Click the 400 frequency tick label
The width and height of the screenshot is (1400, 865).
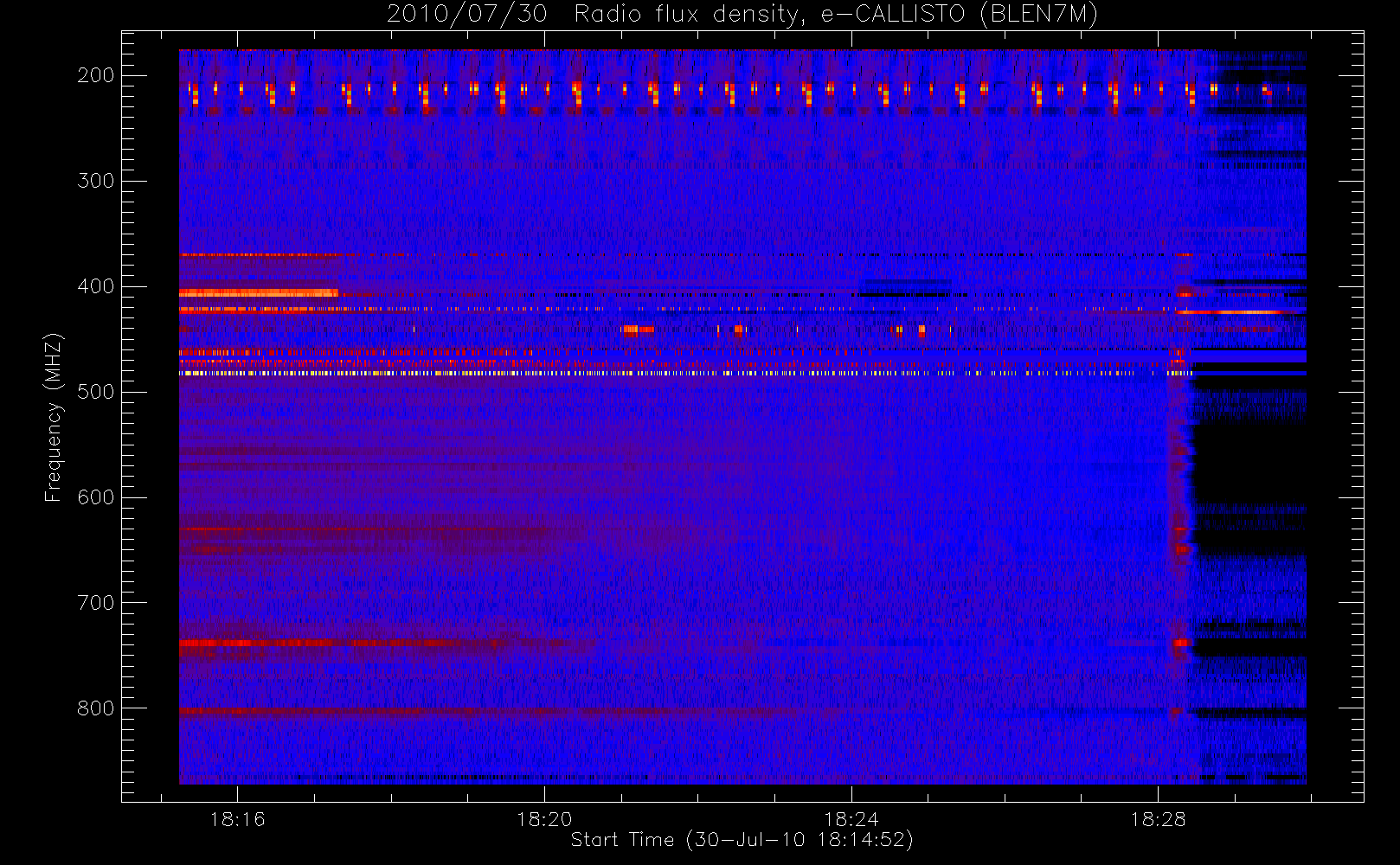click(x=96, y=286)
